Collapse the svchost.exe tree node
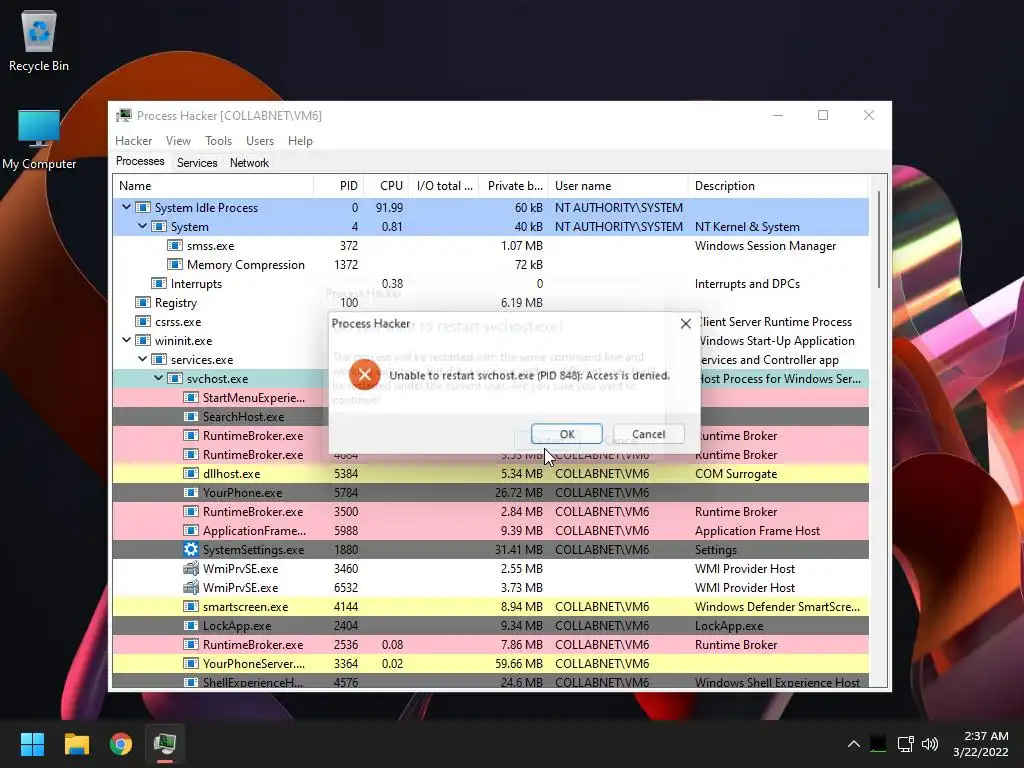This screenshot has height=768, width=1024. pyautogui.click(x=158, y=377)
